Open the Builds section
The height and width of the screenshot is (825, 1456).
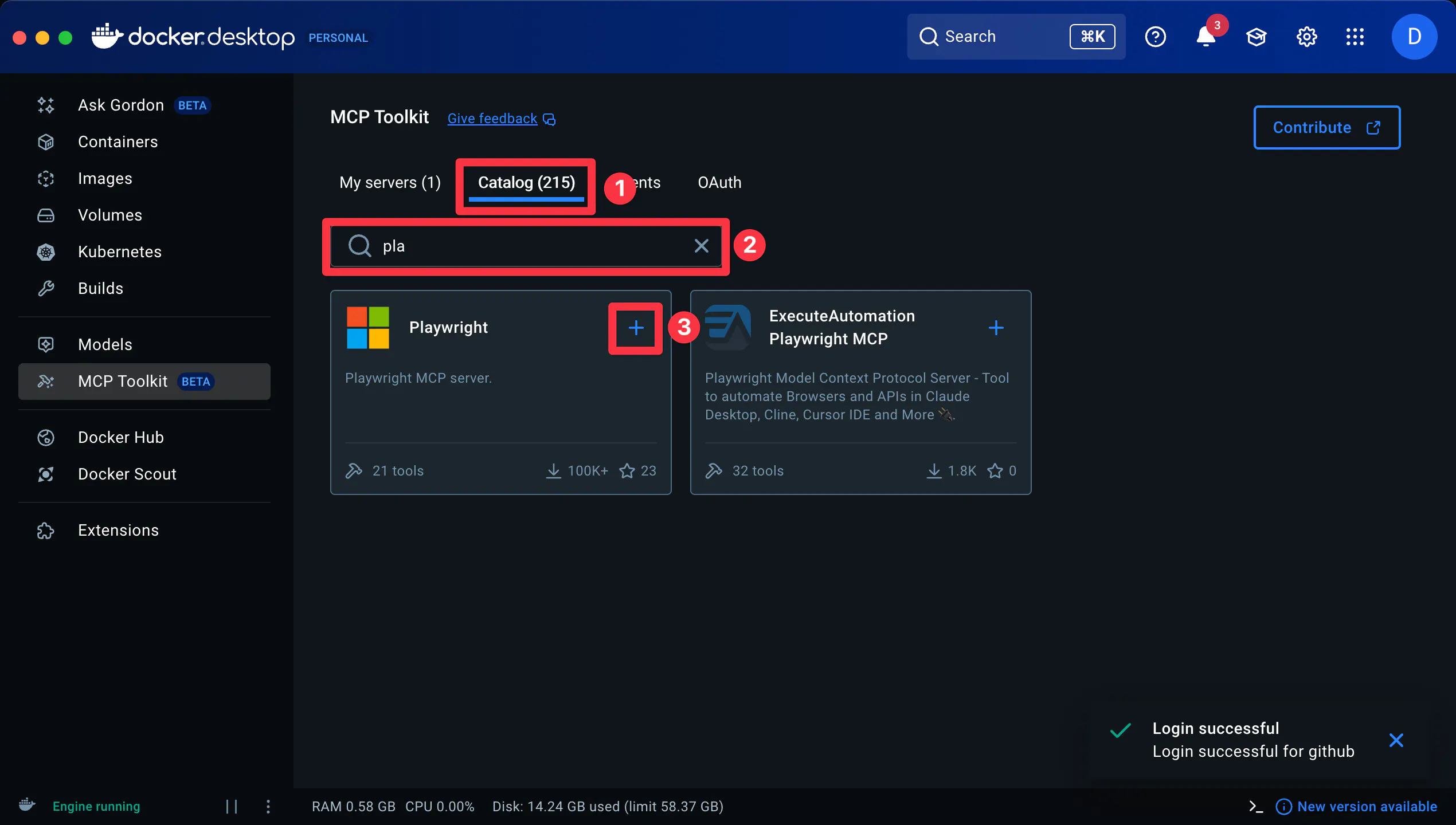click(x=143, y=289)
